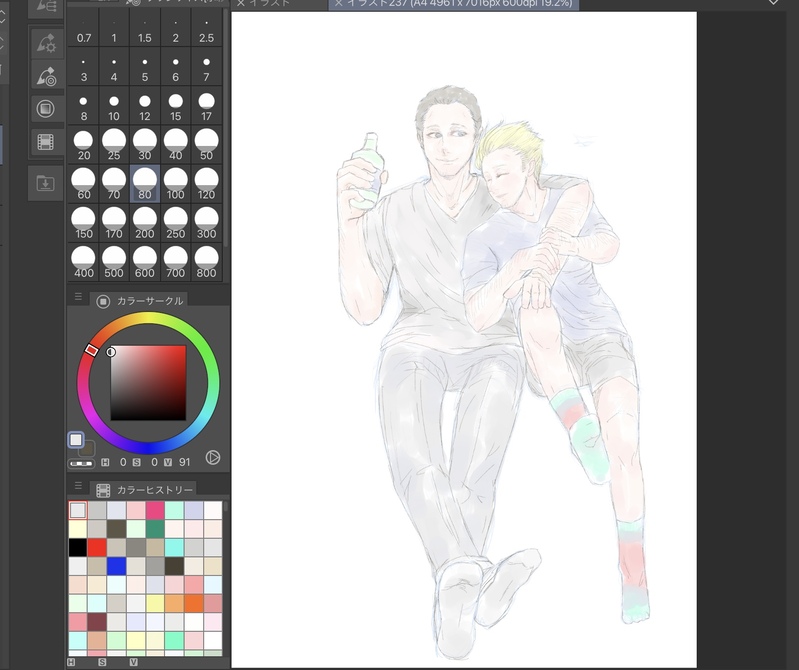Click the brush target settings icon
This screenshot has height=670, width=799.
(x=46, y=75)
